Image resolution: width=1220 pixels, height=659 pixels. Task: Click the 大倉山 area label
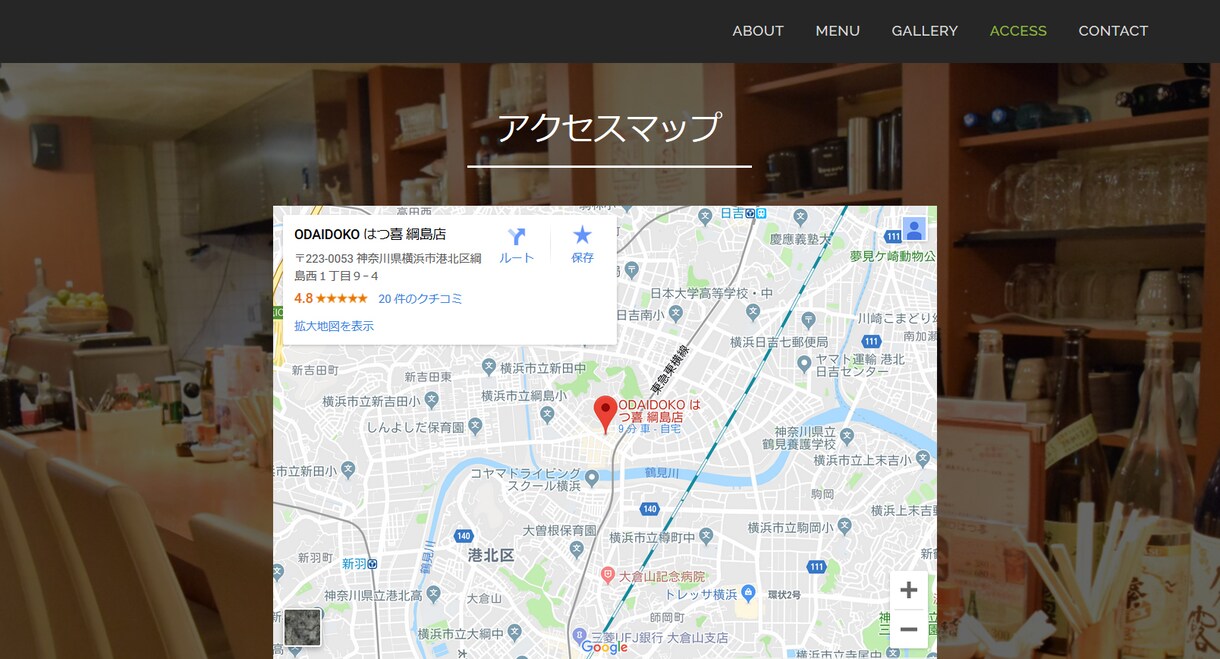pyautogui.click(x=483, y=598)
